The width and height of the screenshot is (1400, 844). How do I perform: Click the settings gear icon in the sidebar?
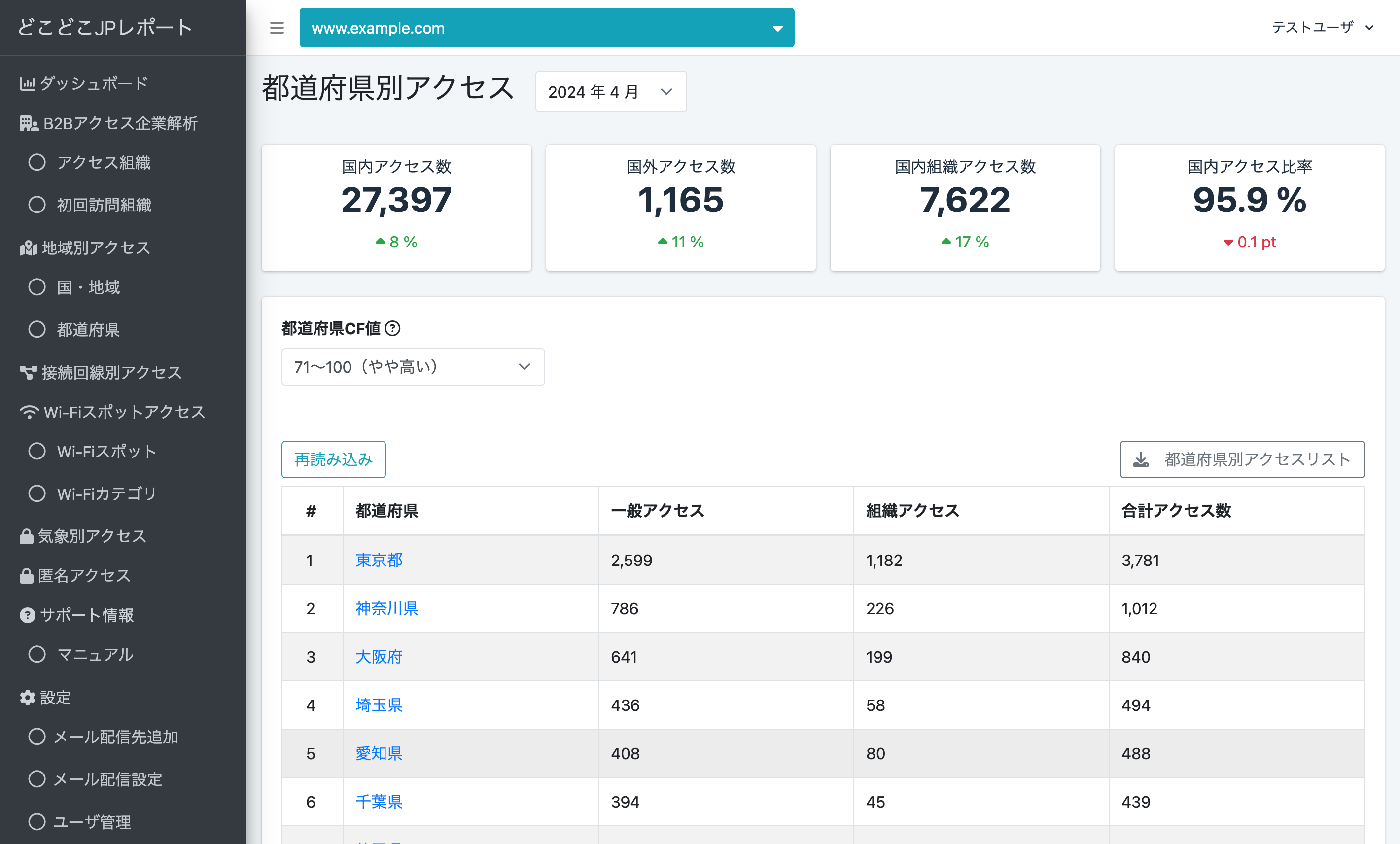pos(27,698)
